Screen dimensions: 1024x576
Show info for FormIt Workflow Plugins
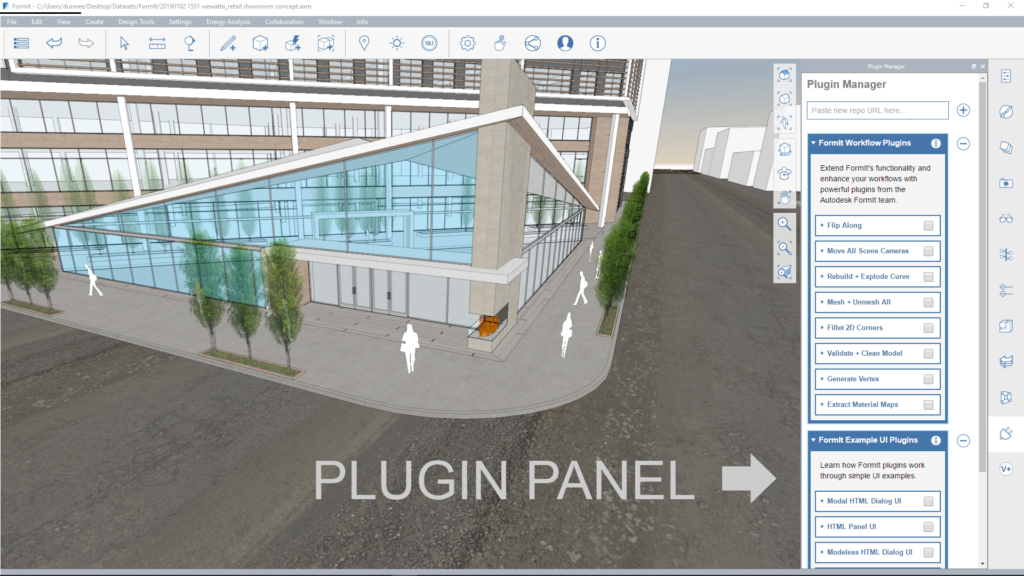pos(936,143)
